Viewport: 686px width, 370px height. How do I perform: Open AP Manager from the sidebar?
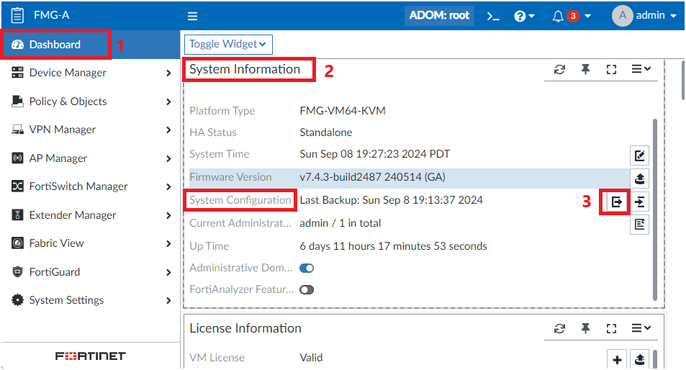point(90,158)
